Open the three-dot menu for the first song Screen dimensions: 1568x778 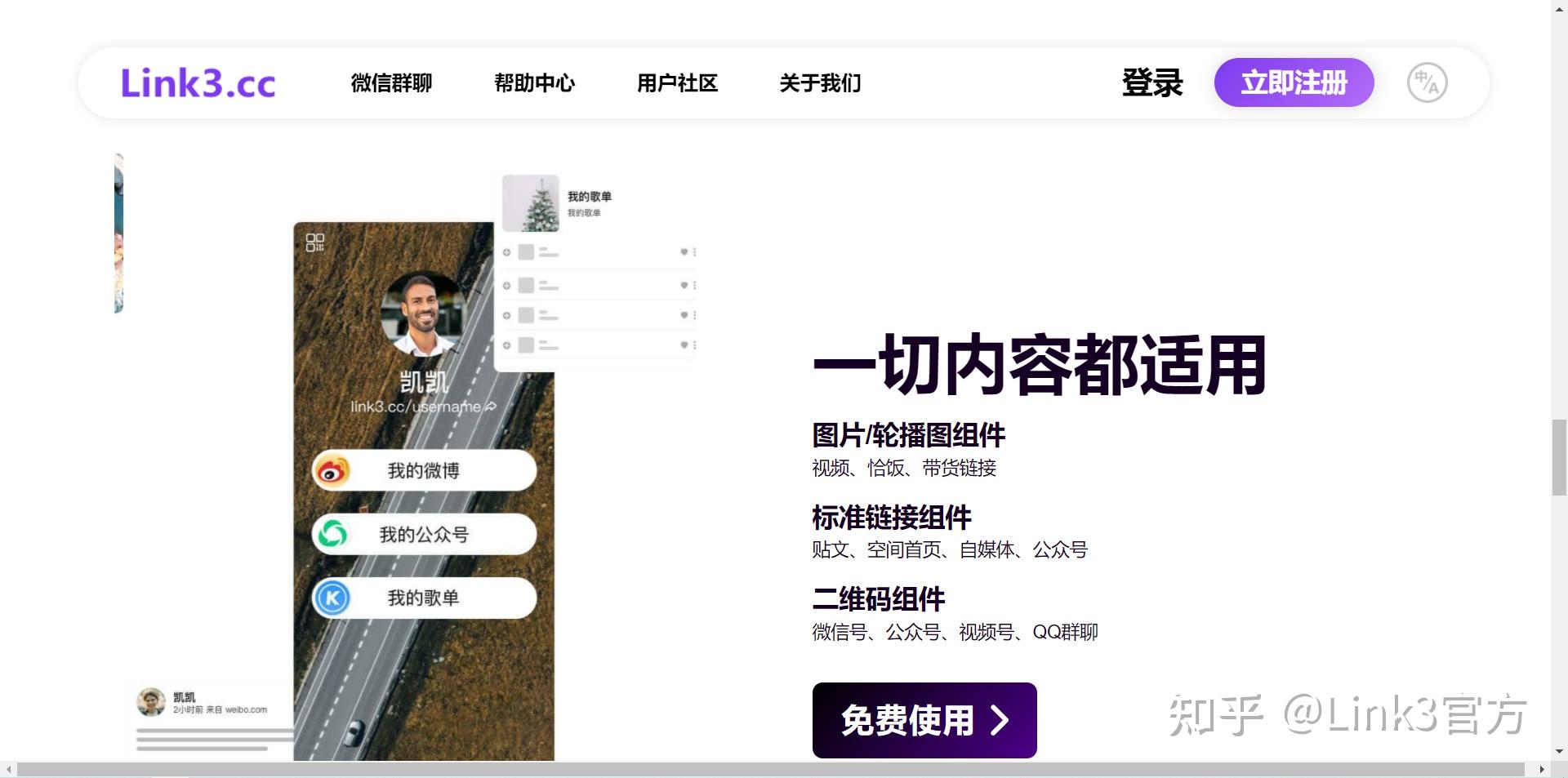(695, 252)
